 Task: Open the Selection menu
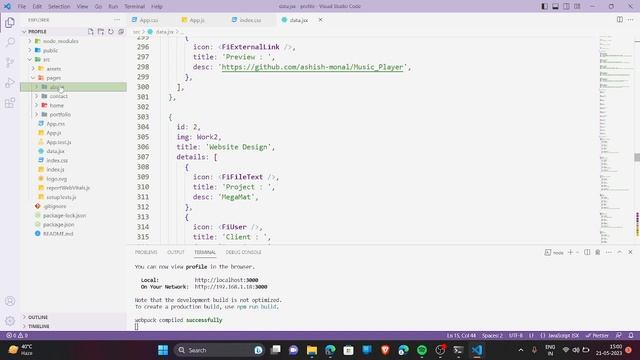coord(59,7)
